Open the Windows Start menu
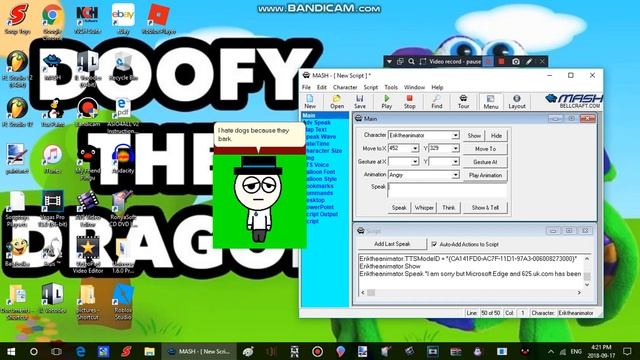Viewport: 640px width, 360px height. point(11,351)
